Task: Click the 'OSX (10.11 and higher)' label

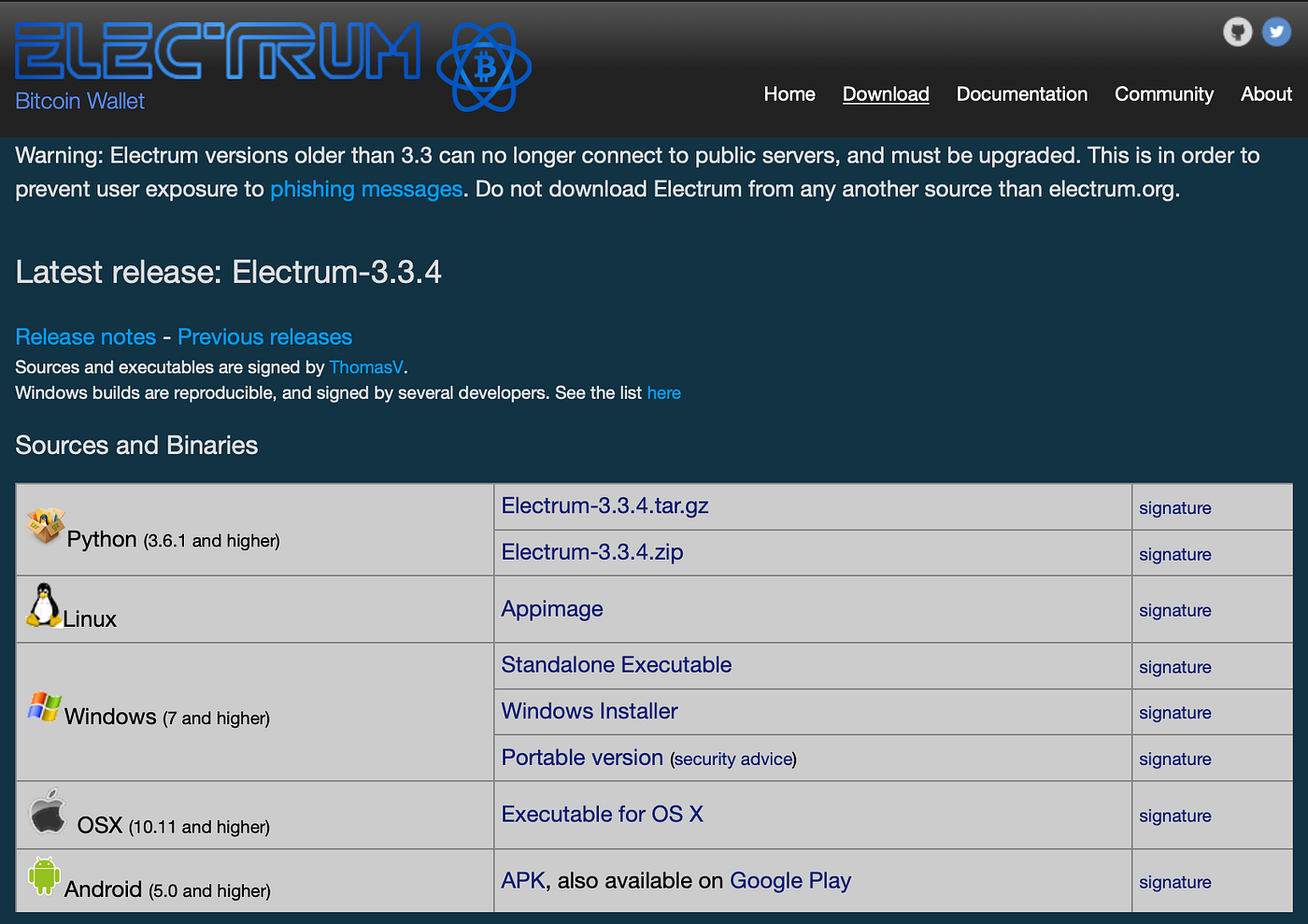Action: tap(174, 826)
